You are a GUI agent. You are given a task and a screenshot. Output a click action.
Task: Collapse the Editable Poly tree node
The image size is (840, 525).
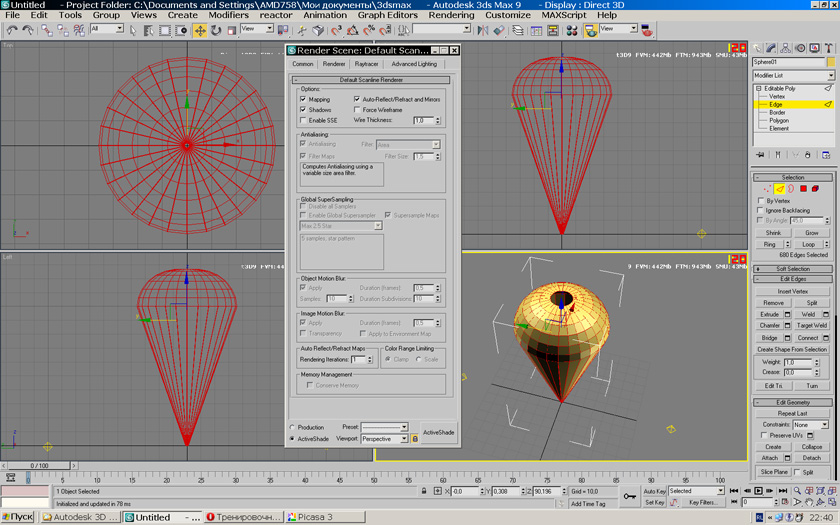tap(758, 89)
